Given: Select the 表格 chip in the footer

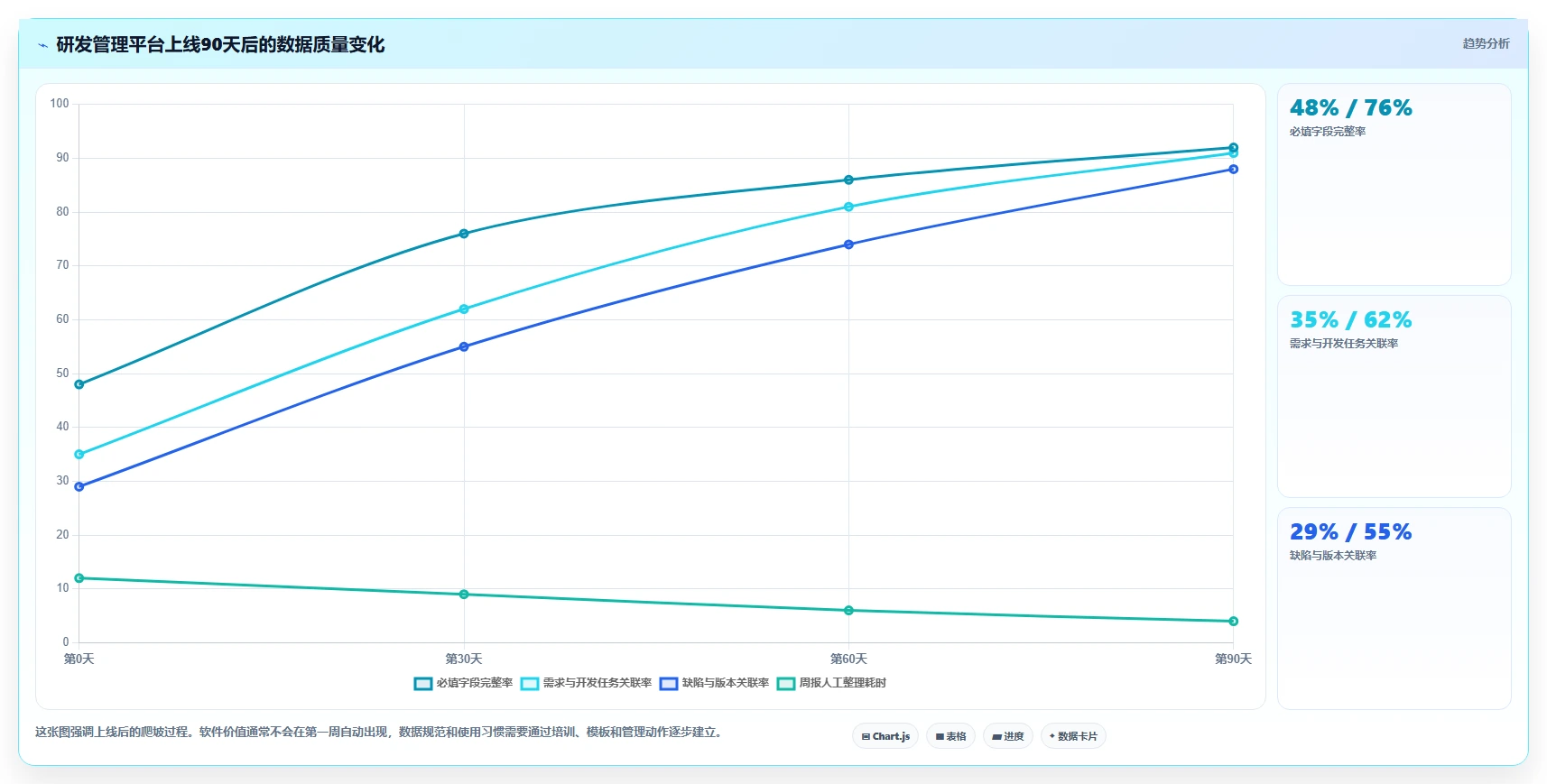Looking at the screenshot, I should tap(950, 736).
